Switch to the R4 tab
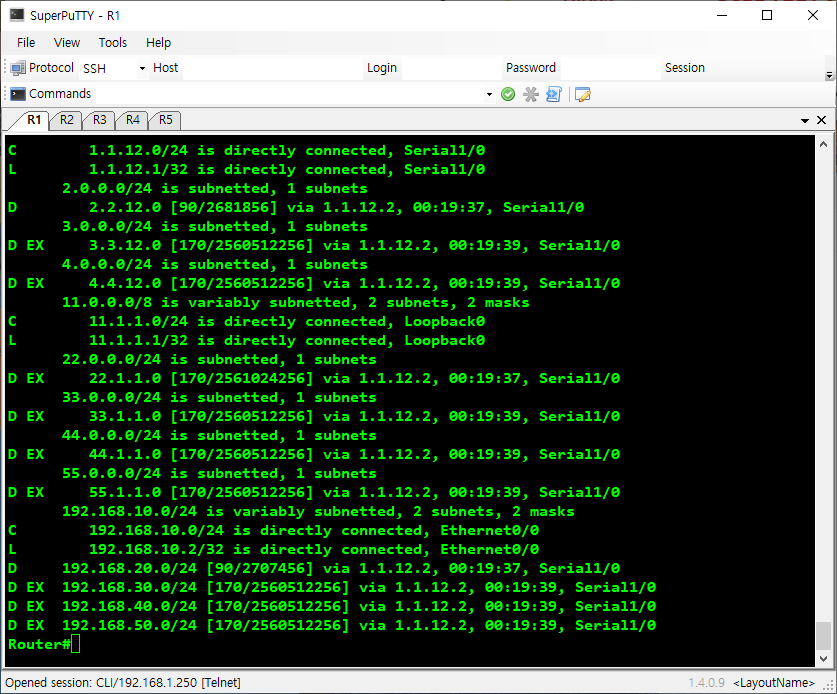The width and height of the screenshot is (837, 694). point(133,120)
